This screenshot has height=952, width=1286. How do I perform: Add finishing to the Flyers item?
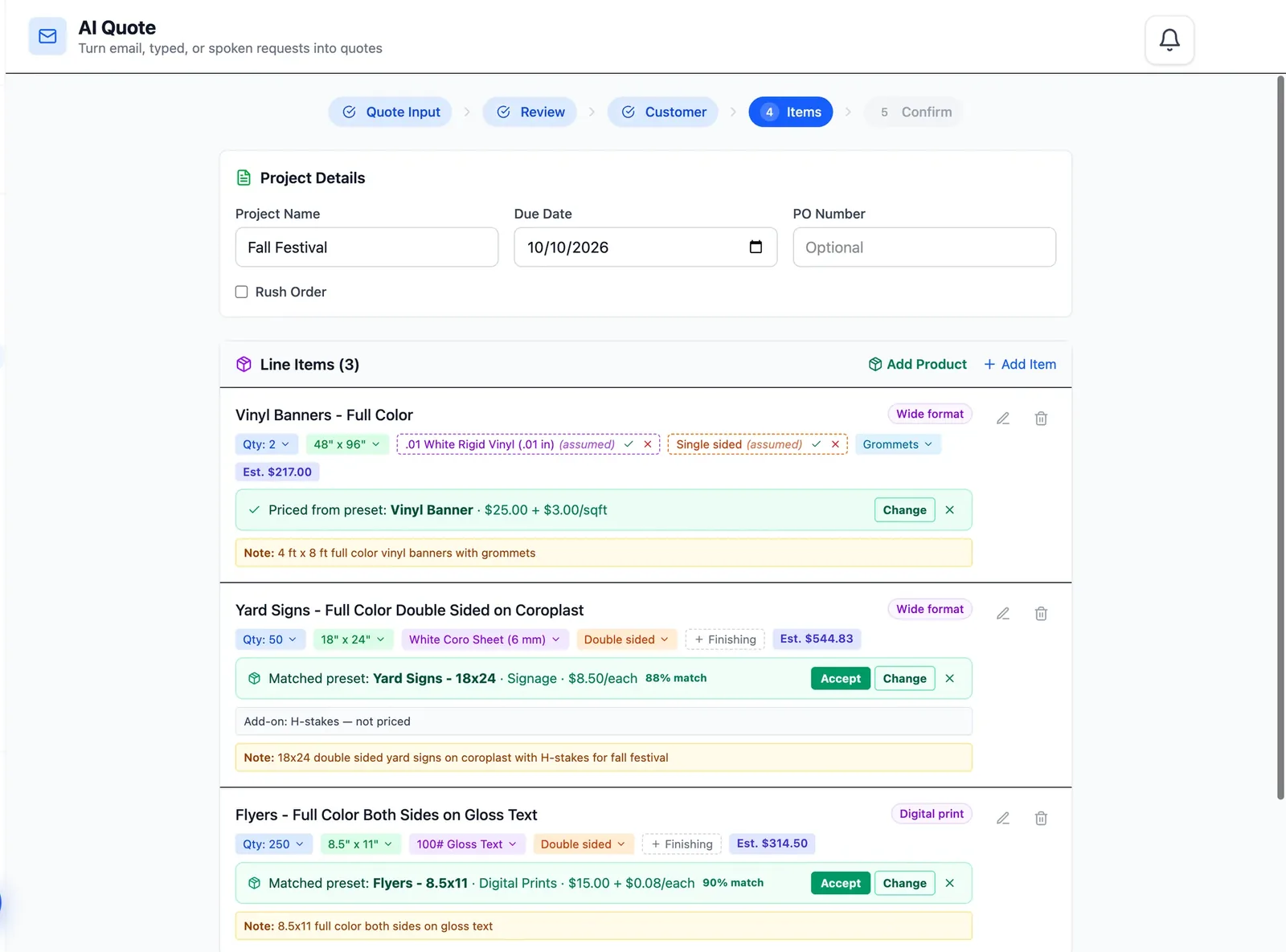[x=682, y=844]
